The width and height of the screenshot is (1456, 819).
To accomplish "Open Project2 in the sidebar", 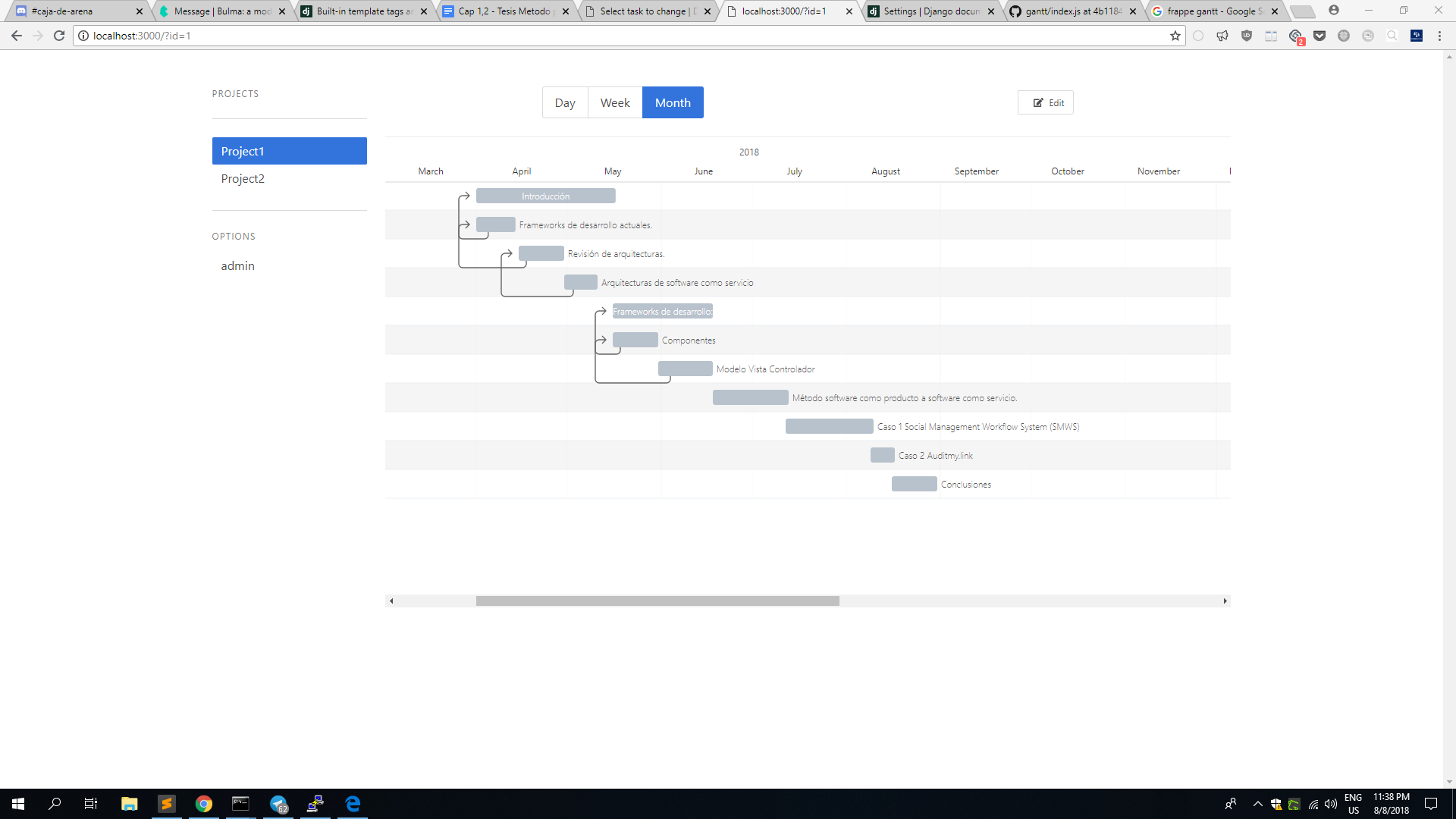I will tap(243, 179).
